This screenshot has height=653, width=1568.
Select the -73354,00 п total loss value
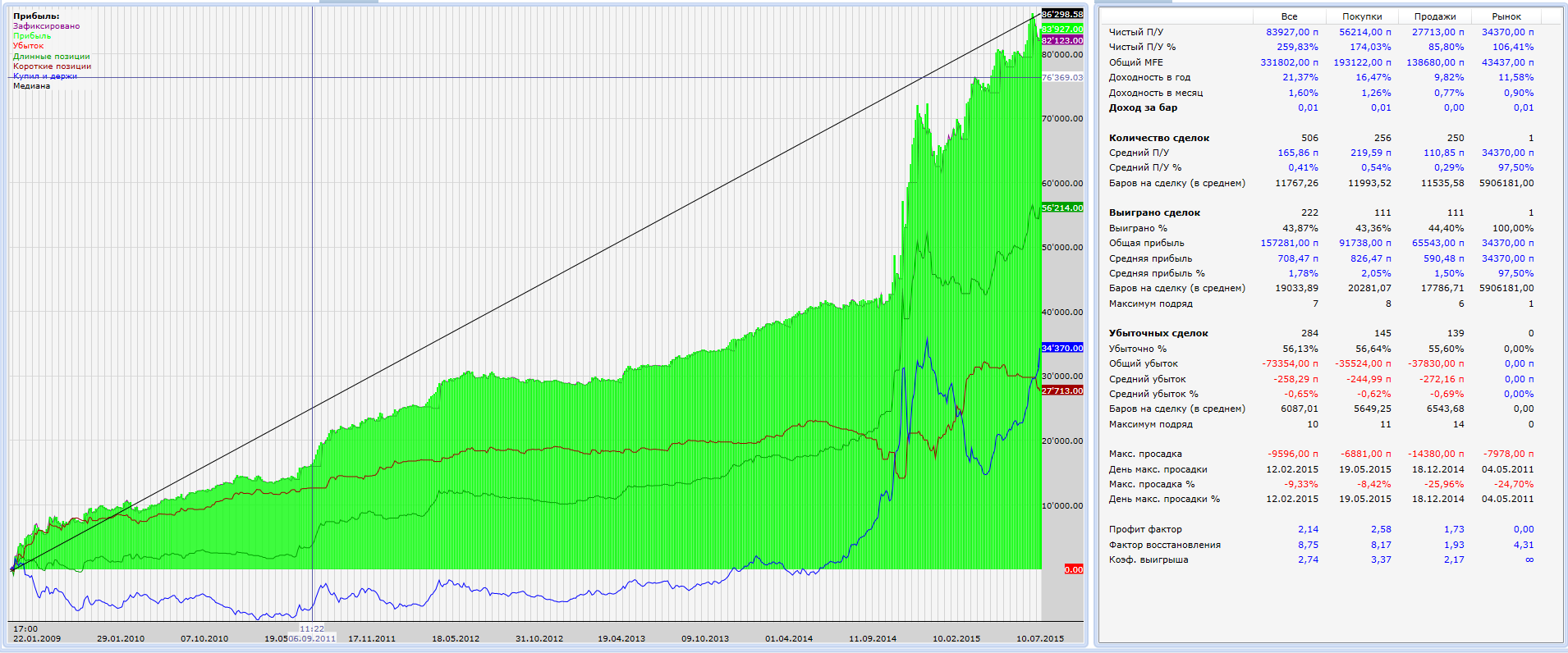tap(1291, 363)
